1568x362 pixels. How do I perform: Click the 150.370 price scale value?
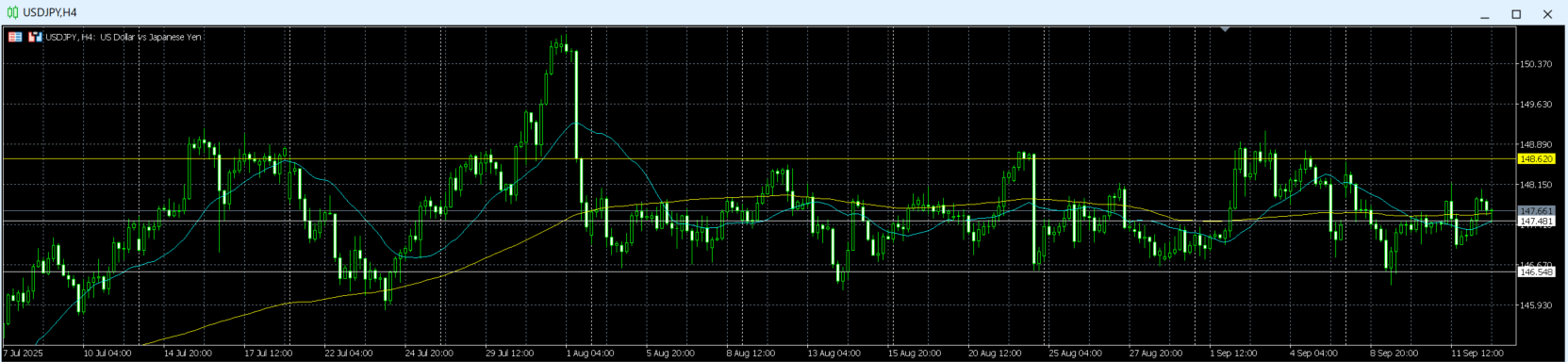point(1536,64)
